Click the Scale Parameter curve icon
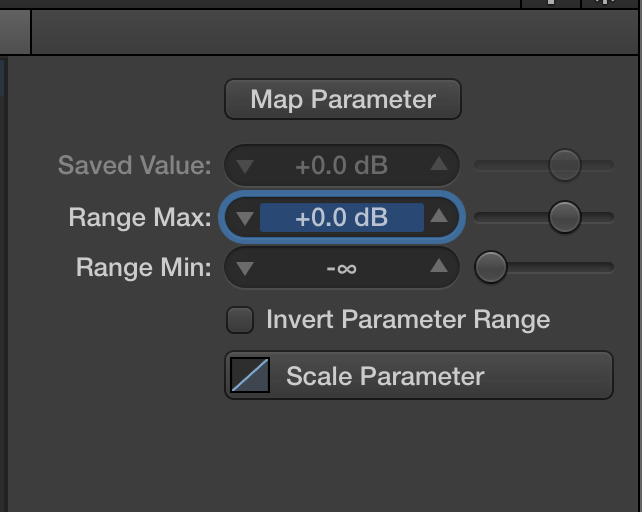This screenshot has width=642, height=512. click(250, 376)
